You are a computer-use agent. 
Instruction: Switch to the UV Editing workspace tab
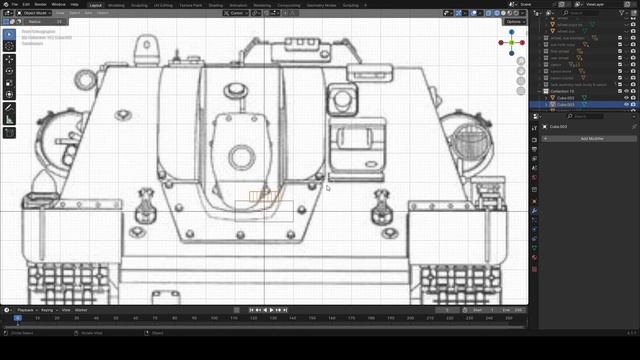(x=163, y=5)
